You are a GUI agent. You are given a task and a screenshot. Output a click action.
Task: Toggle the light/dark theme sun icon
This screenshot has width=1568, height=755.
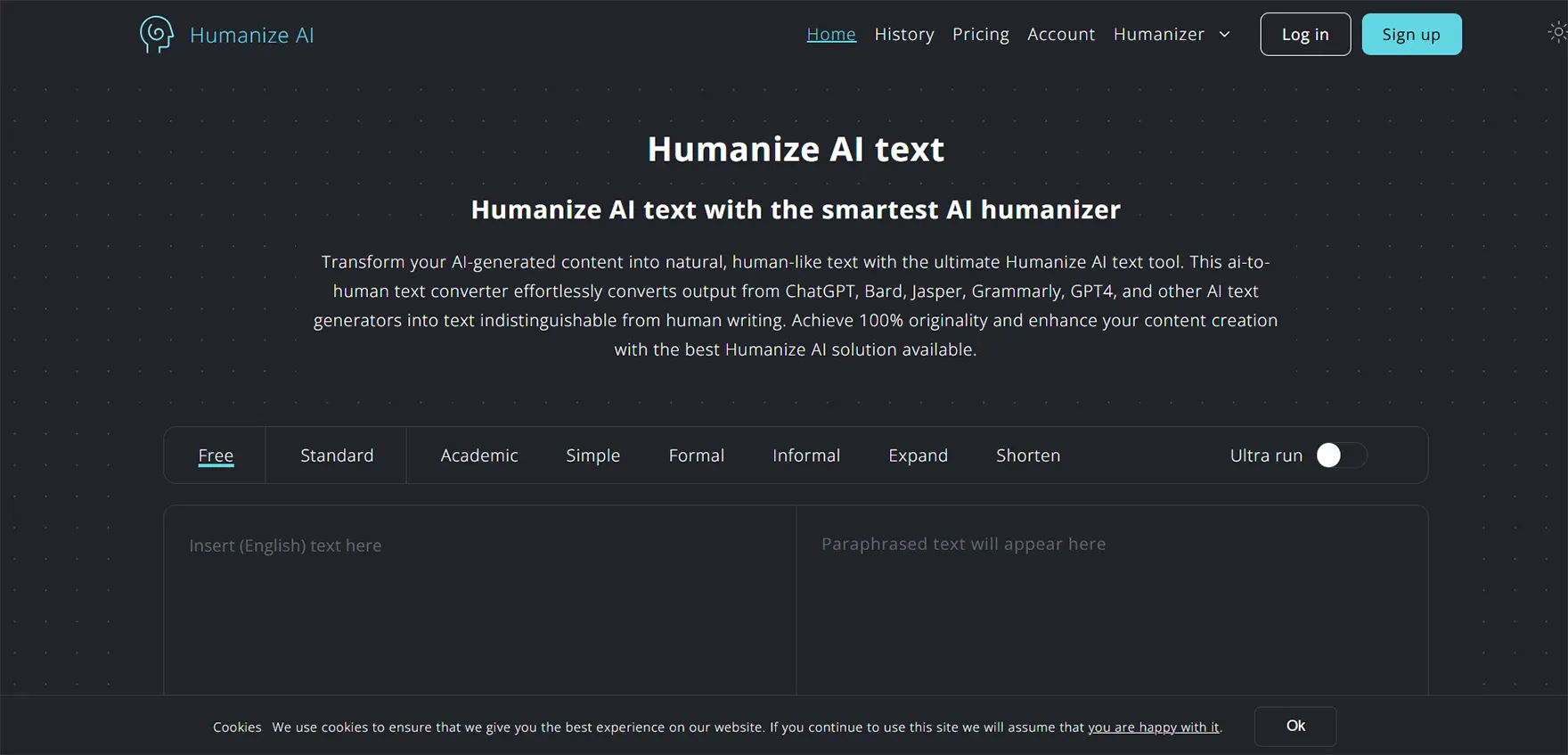pyautogui.click(x=1556, y=32)
